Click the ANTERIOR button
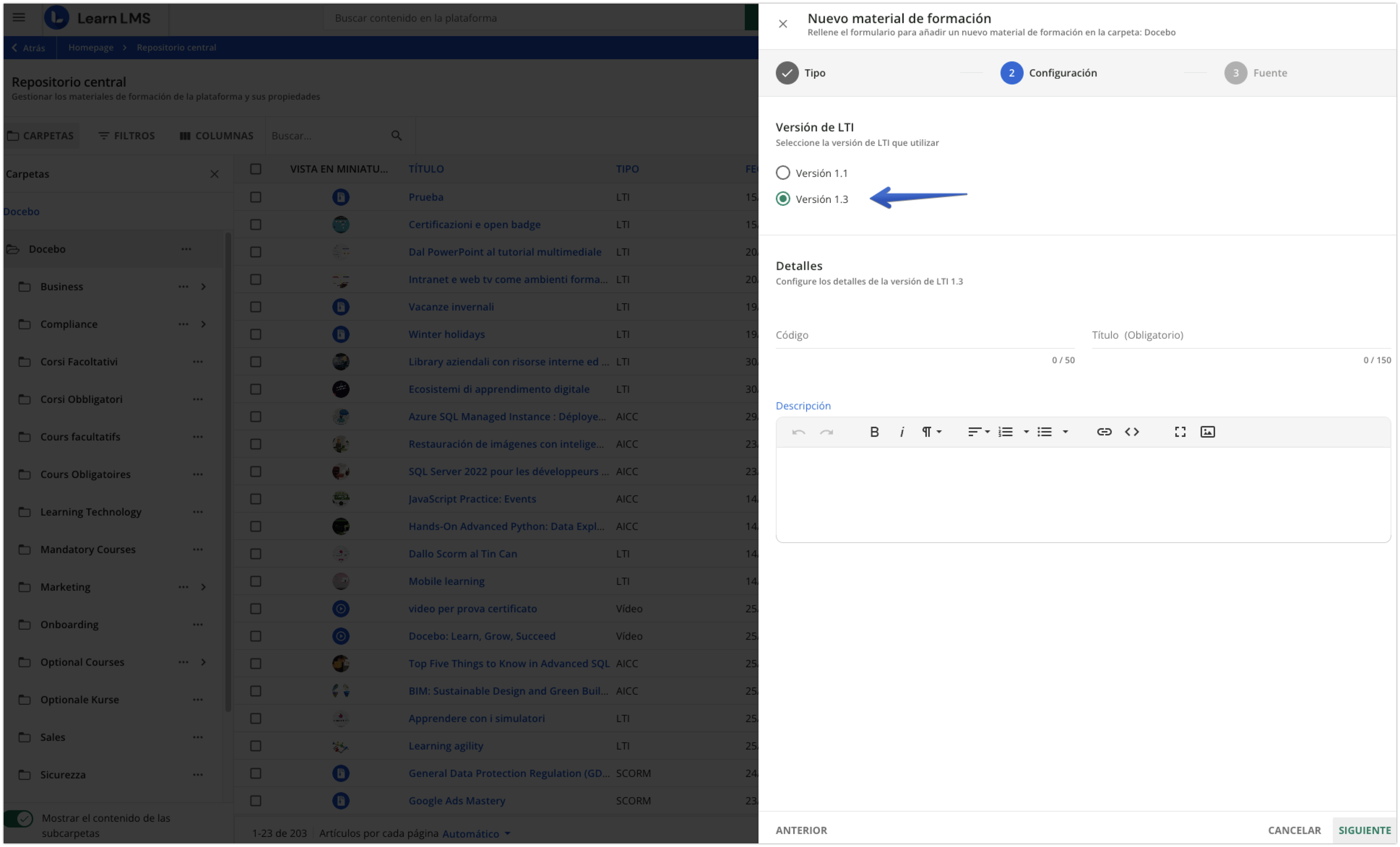1400x847 pixels. 801,830
